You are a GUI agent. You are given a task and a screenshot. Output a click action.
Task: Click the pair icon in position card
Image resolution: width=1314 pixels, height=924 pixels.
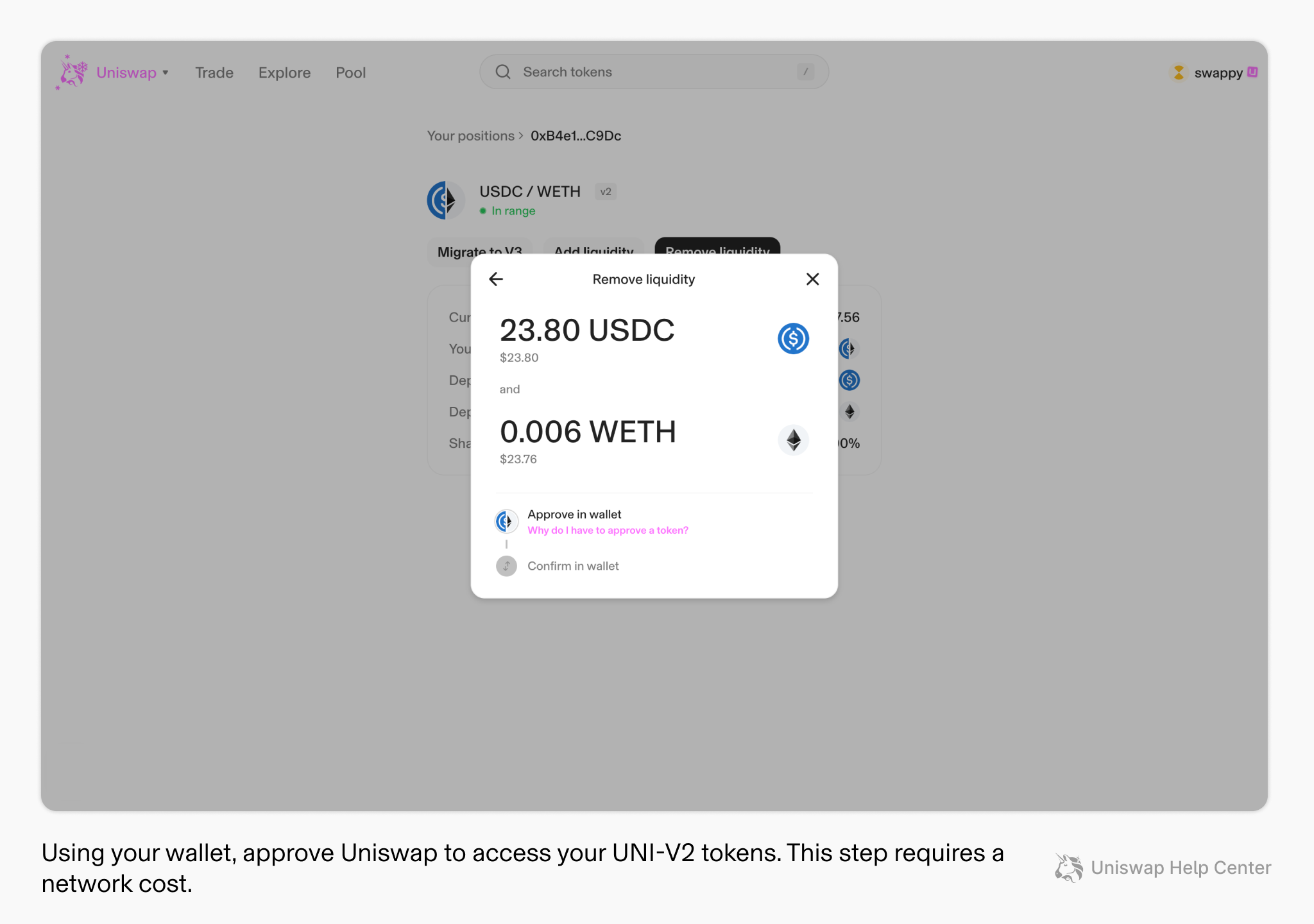pyautogui.click(x=848, y=349)
